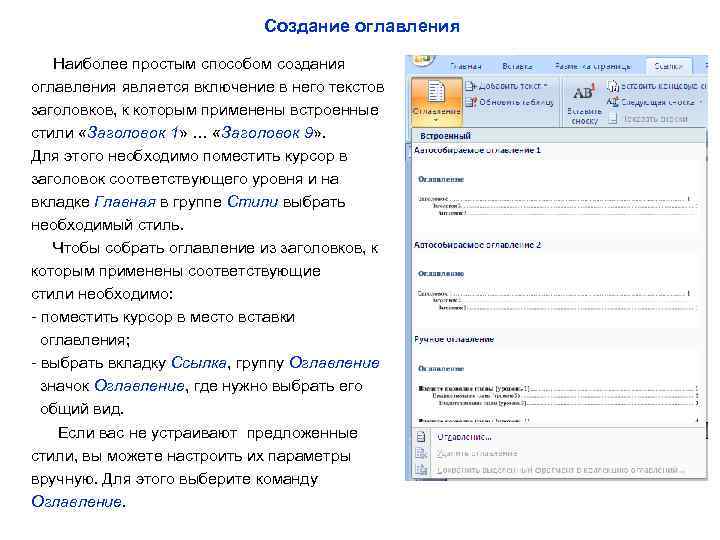This screenshot has width=720, height=540.
Task: Click the save selection to gallery icon
Action: pyautogui.click(x=421, y=470)
